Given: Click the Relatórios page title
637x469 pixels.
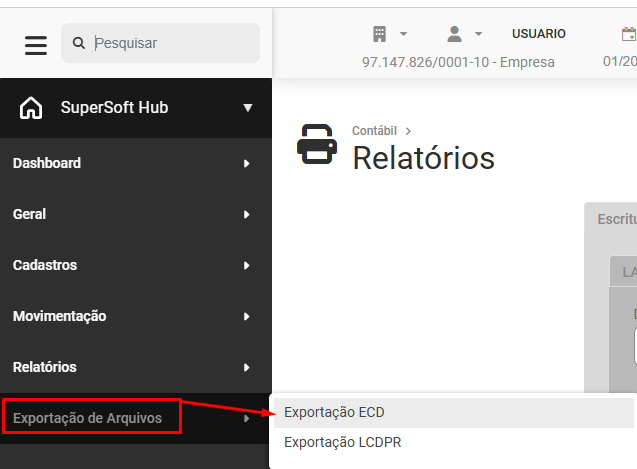Looking at the screenshot, I should pos(424,158).
